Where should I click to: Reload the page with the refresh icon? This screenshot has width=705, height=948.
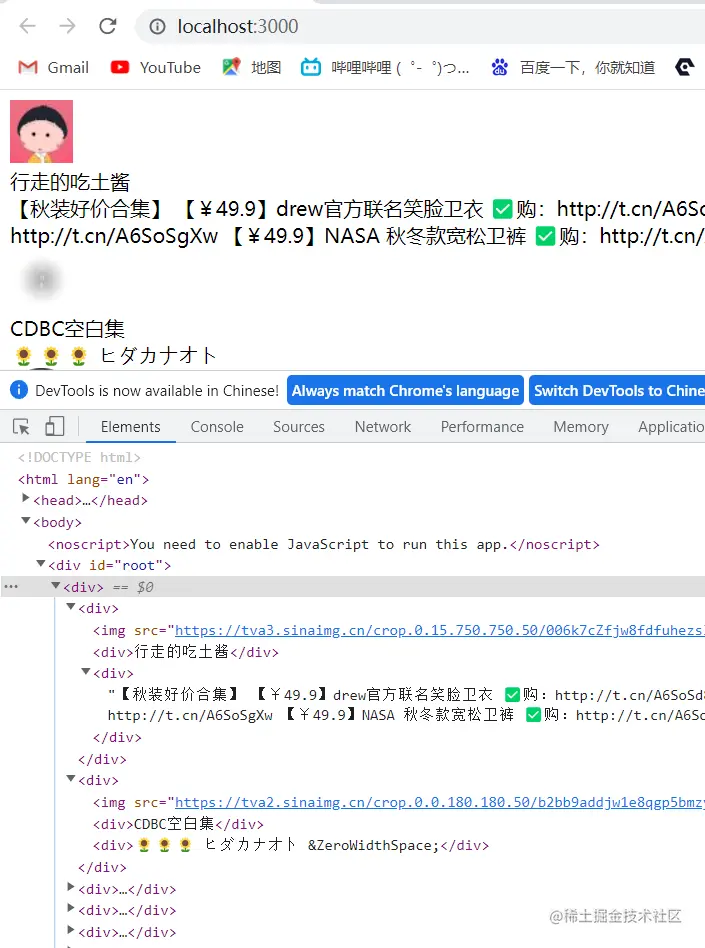point(108,26)
